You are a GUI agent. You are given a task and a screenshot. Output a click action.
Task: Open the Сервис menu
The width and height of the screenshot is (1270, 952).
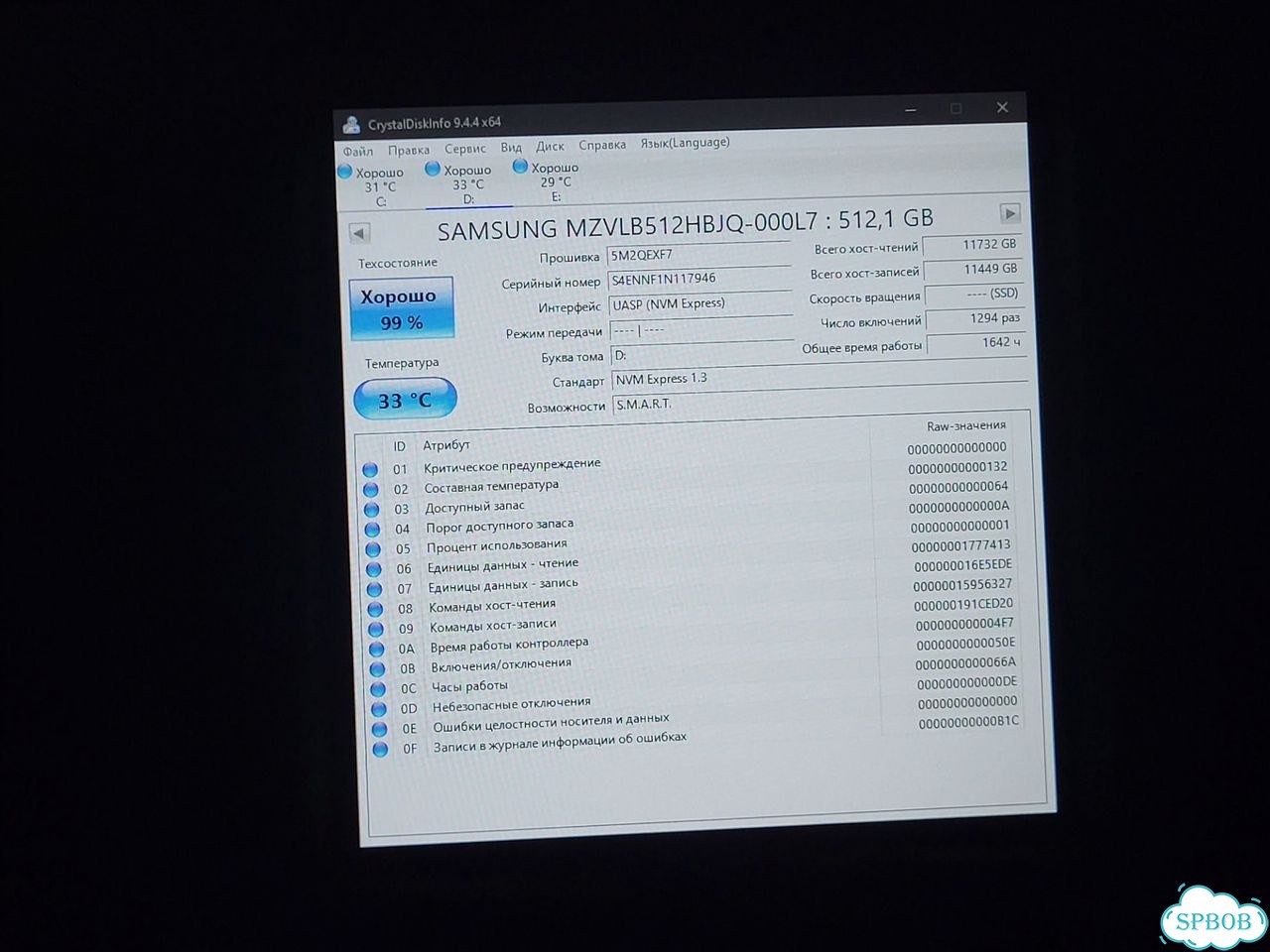465,149
